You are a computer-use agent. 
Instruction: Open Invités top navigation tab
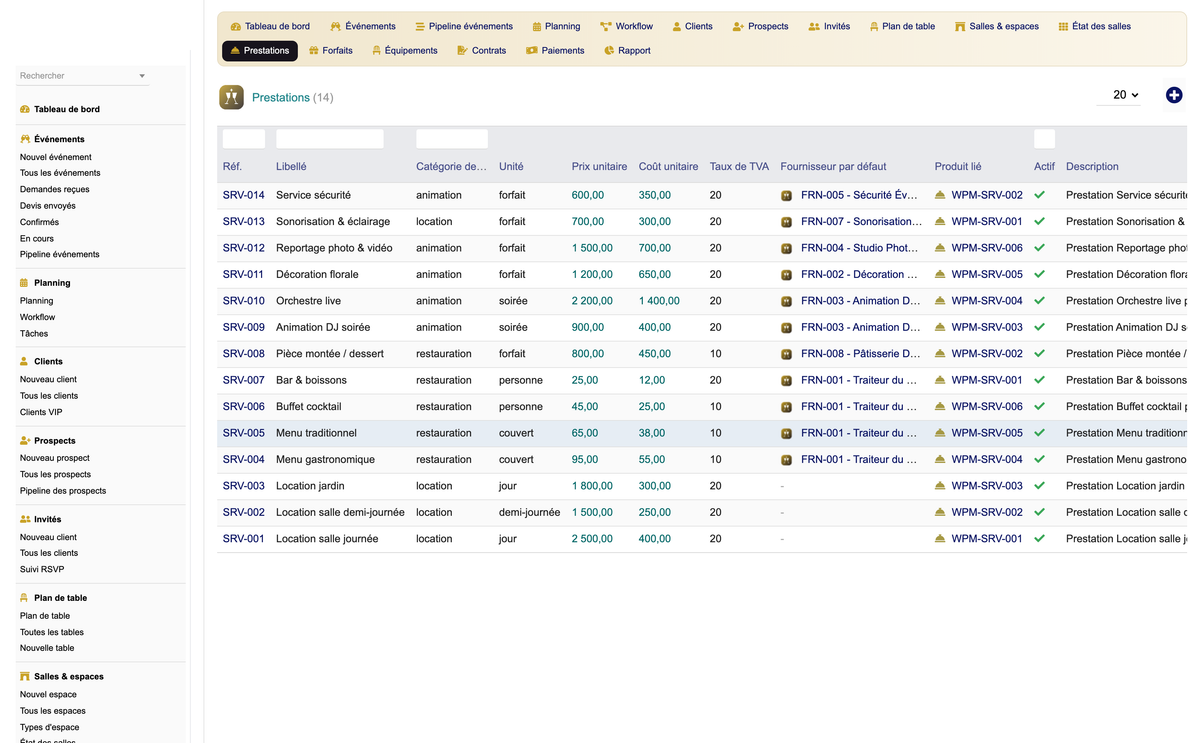tap(829, 26)
